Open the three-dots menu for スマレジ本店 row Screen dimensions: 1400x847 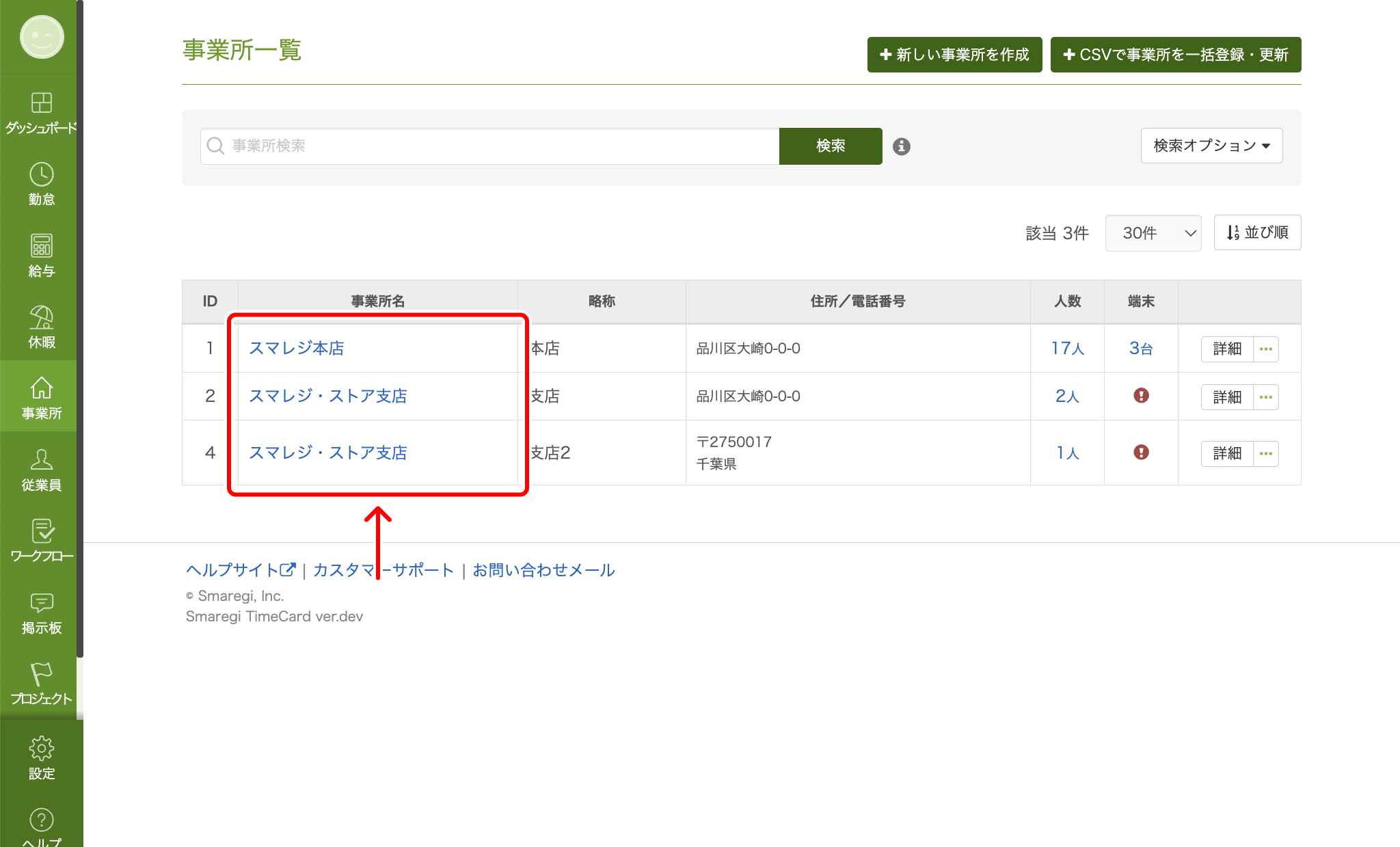1266,349
